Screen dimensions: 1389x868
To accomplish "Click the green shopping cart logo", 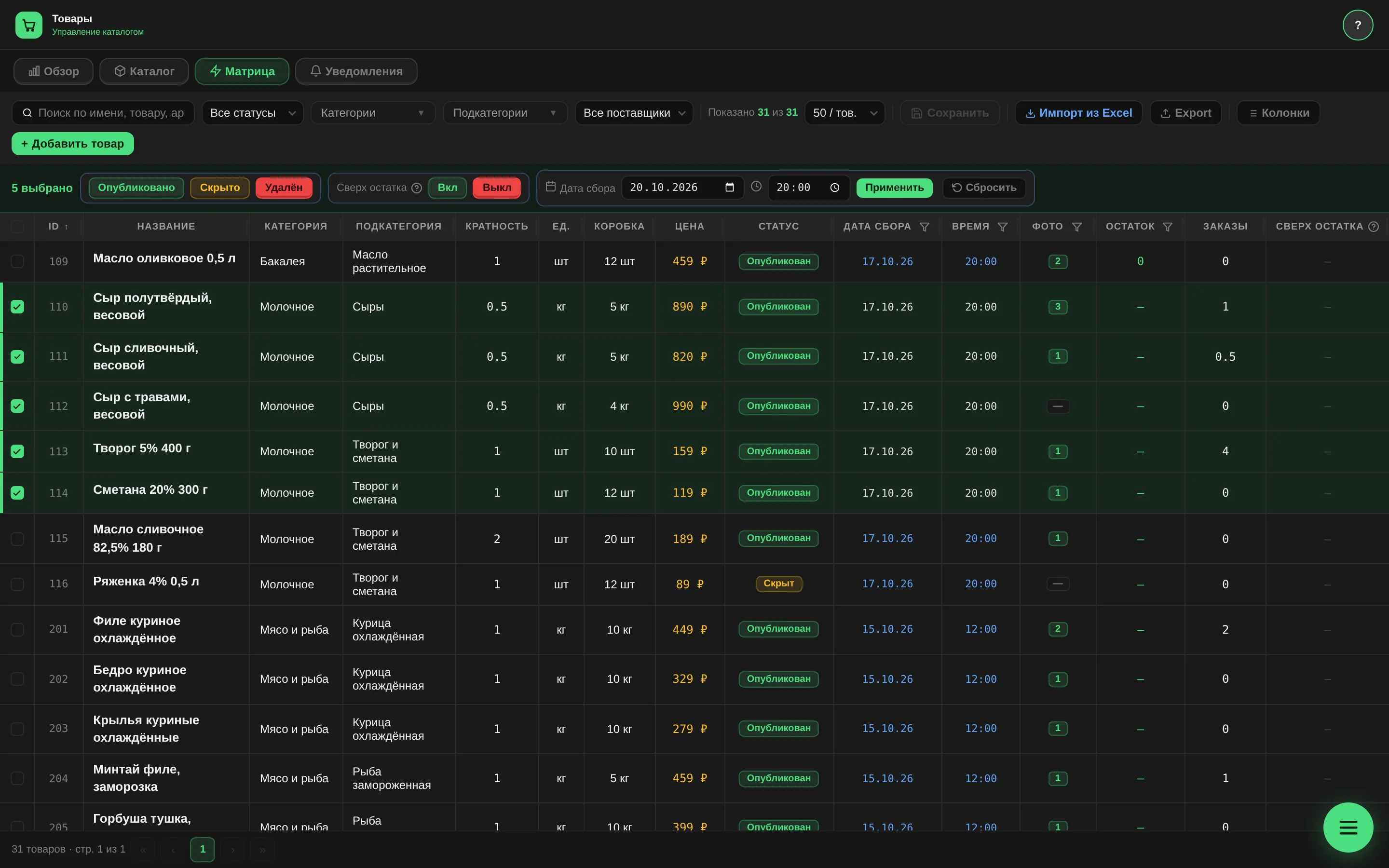I will point(29,25).
